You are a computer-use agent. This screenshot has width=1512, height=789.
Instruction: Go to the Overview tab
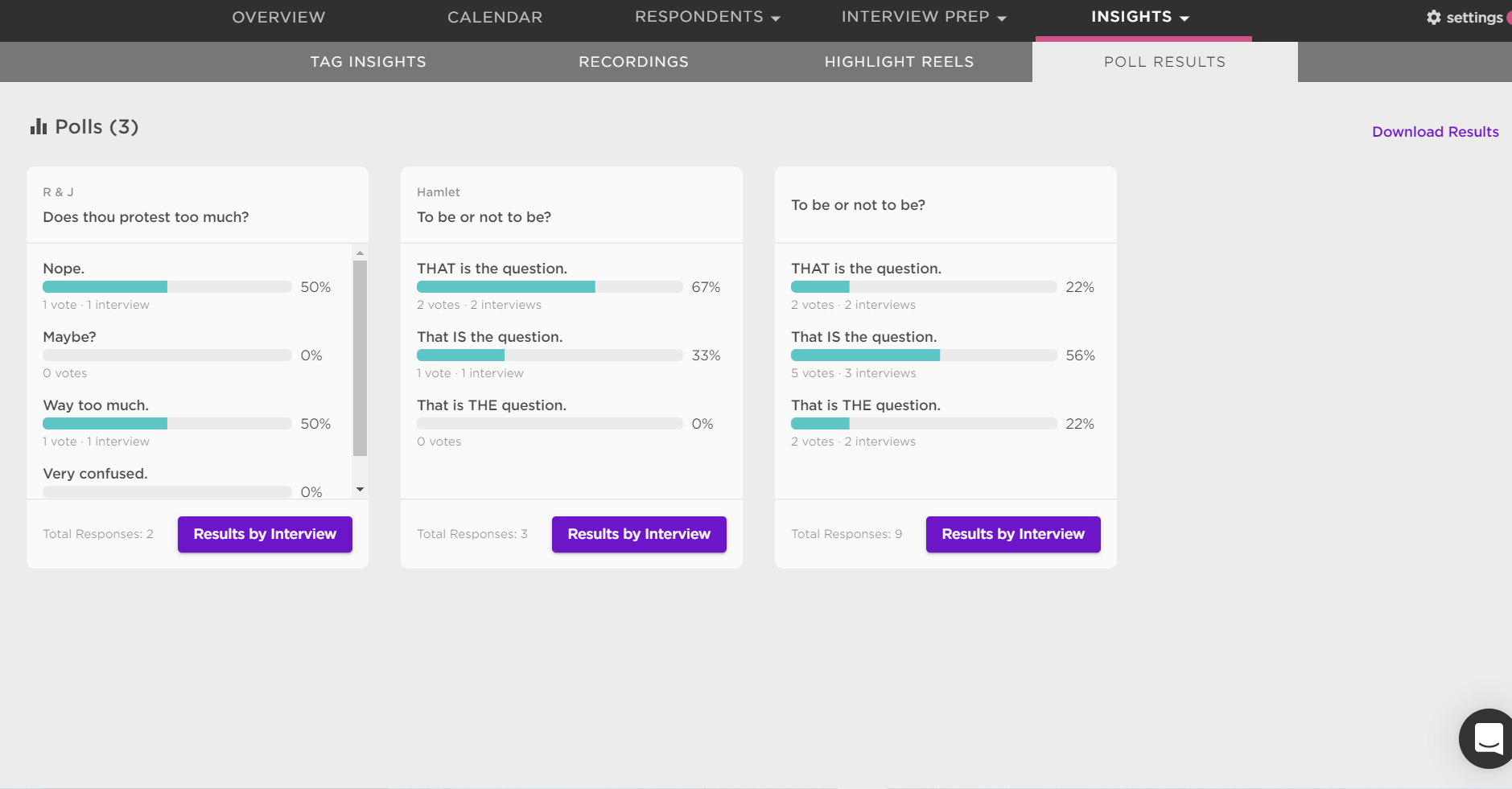click(278, 17)
